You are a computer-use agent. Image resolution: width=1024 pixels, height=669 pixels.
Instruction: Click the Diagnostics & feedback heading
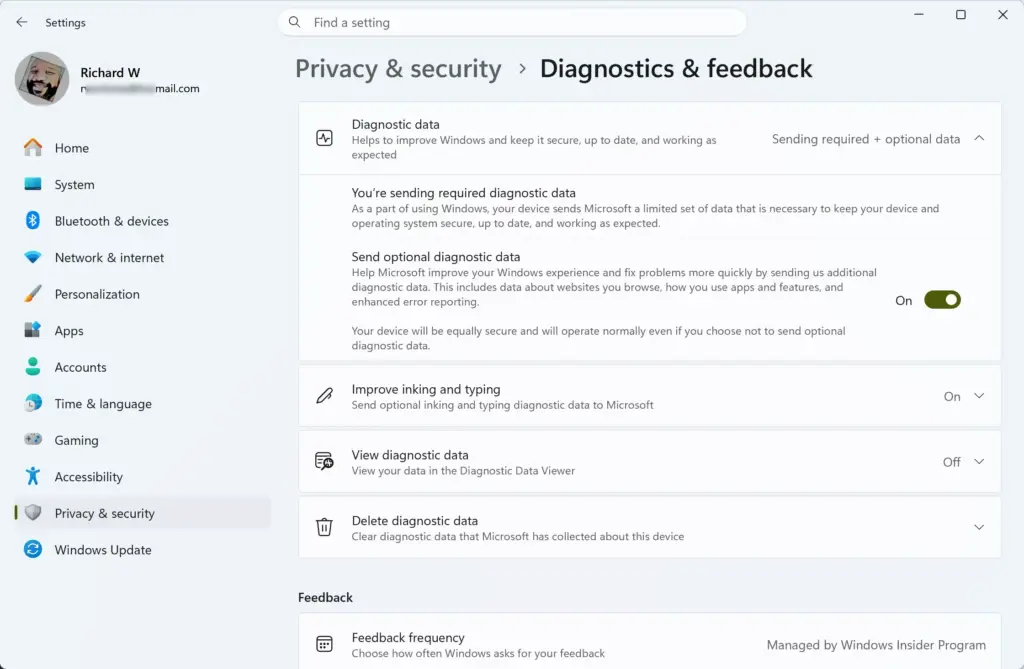[x=676, y=69]
